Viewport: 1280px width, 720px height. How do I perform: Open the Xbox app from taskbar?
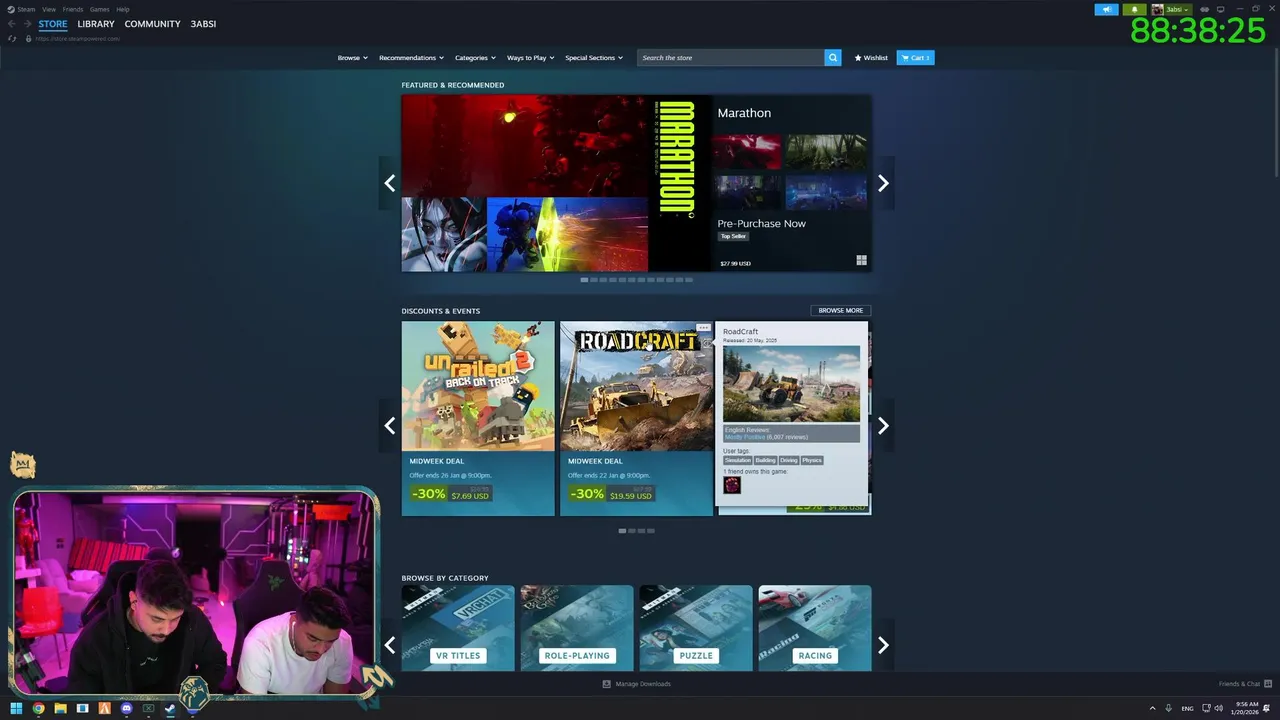tap(148, 709)
